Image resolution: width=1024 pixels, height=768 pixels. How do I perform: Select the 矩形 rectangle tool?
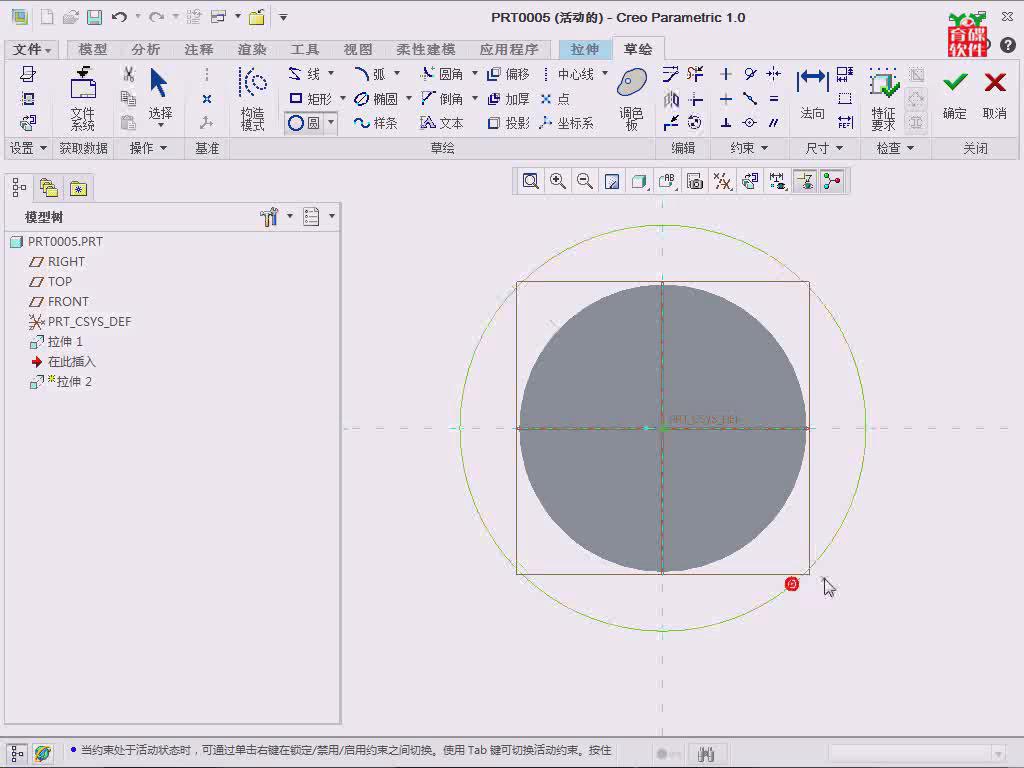pyautogui.click(x=311, y=99)
